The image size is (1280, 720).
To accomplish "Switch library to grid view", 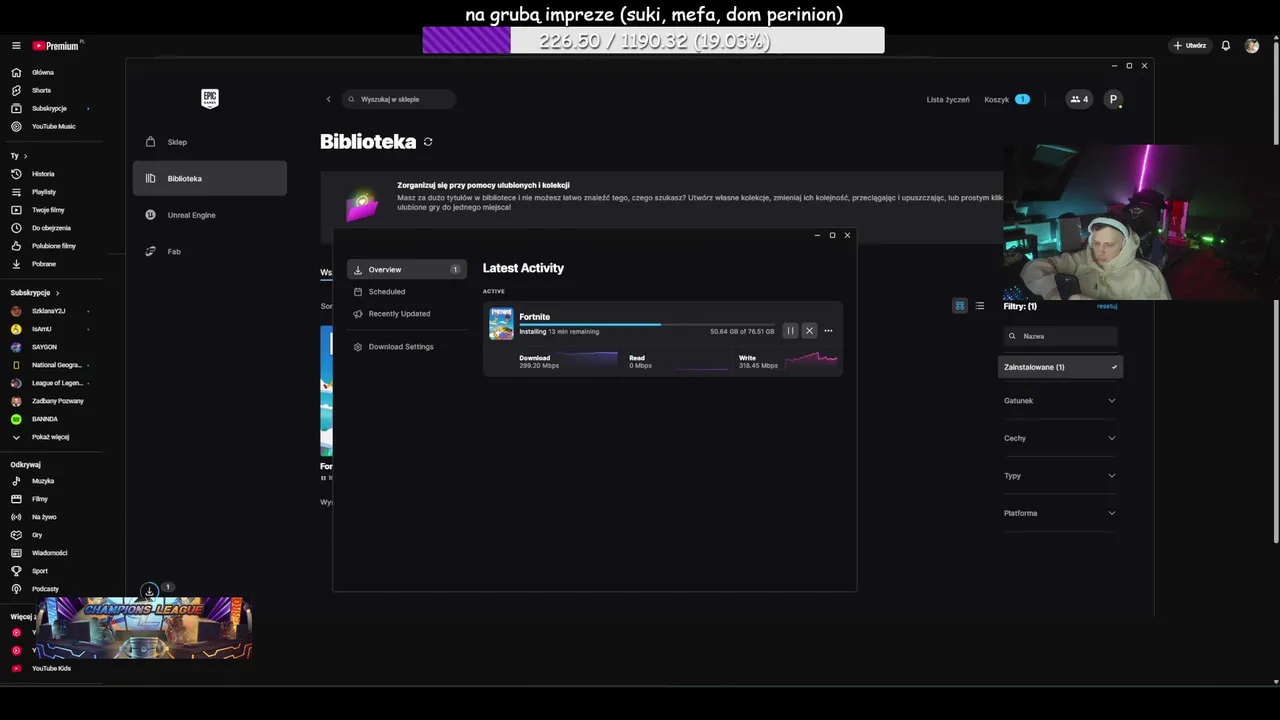I will tap(960, 306).
